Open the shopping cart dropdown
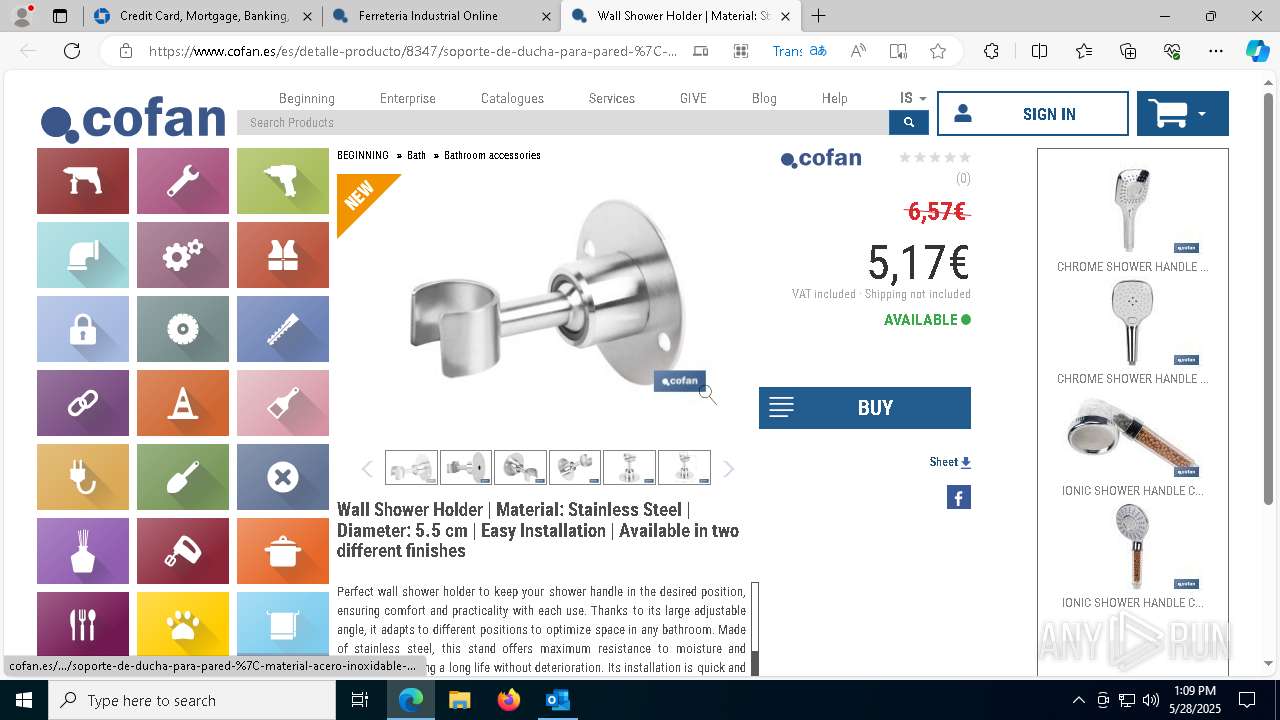The height and width of the screenshot is (720, 1280). [1182, 114]
